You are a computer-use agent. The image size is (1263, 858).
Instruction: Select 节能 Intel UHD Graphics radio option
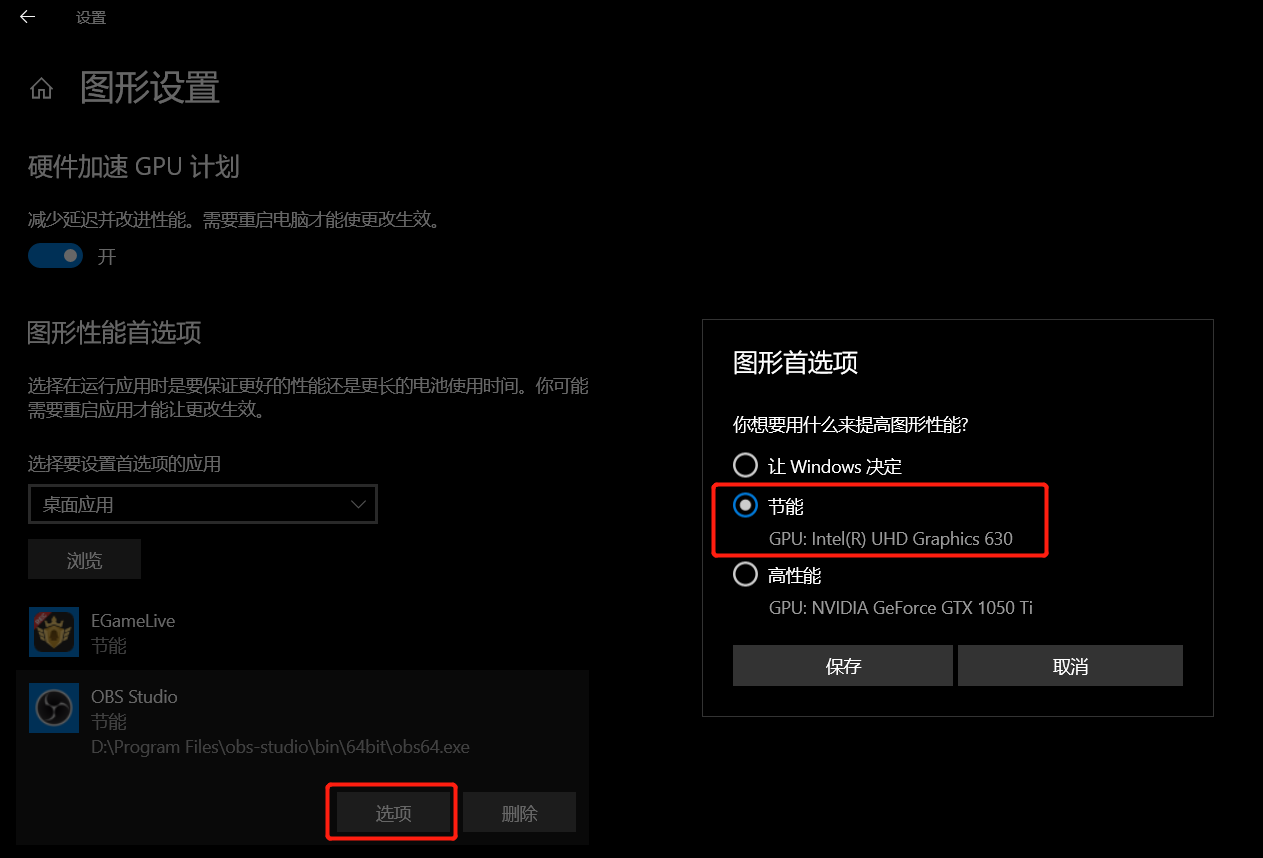746,506
